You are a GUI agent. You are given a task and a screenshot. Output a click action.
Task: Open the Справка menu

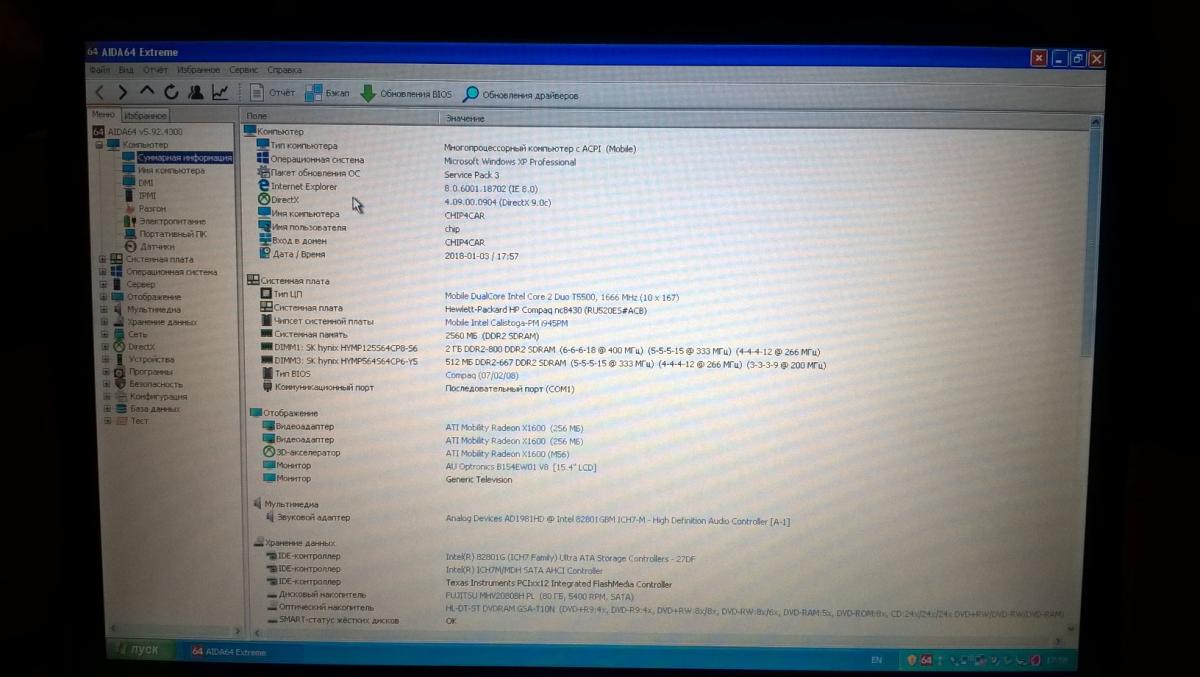pyautogui.click(x=285, y=70)
